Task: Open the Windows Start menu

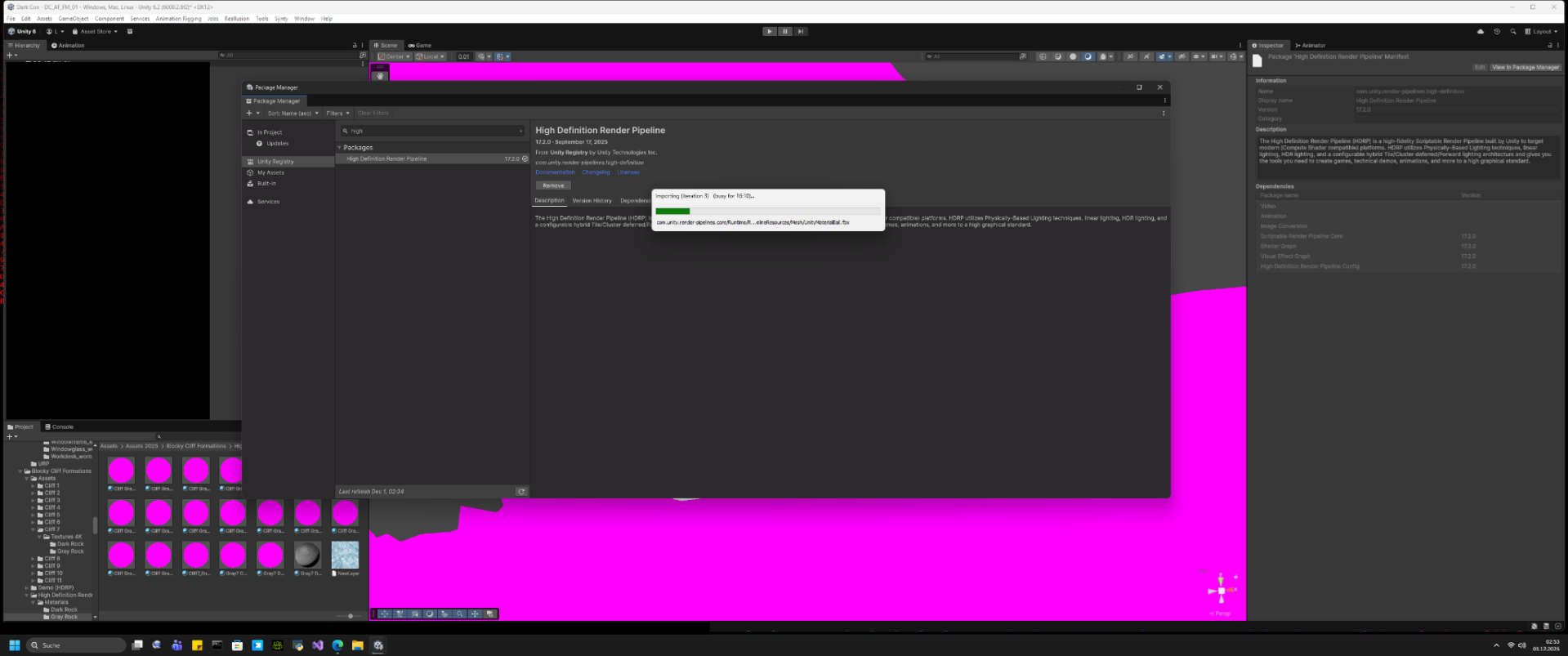Action: (x=14, y=645)
